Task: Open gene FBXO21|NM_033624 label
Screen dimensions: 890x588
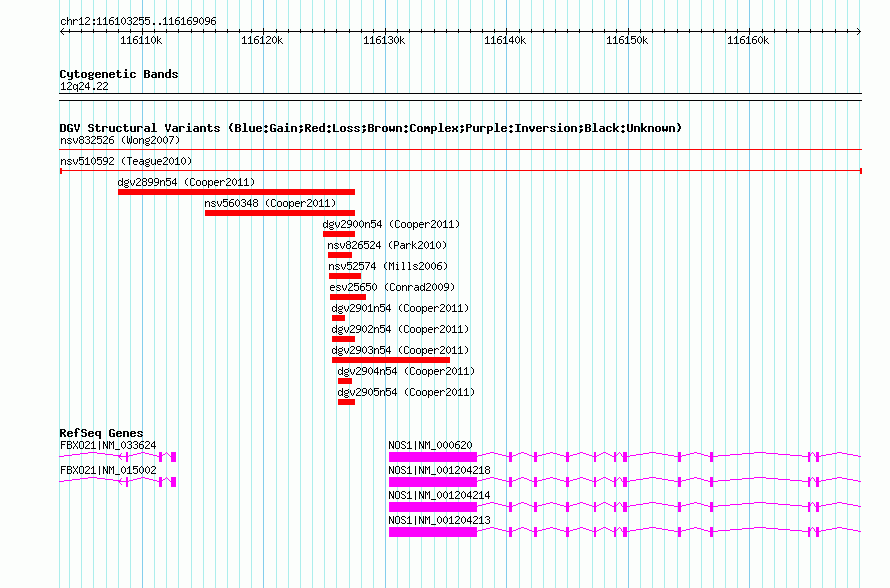Action: coord(108,446)
